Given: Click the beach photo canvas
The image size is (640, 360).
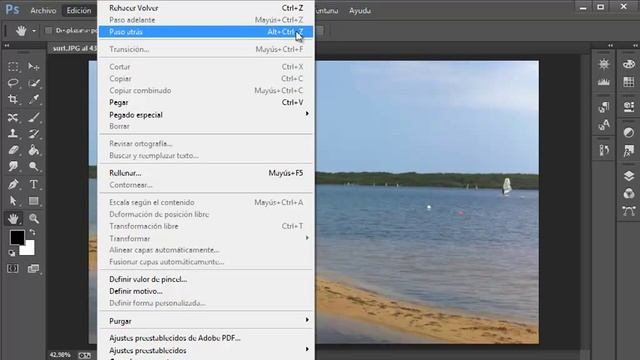Looking at the screenshot, I should pos(427,202).
